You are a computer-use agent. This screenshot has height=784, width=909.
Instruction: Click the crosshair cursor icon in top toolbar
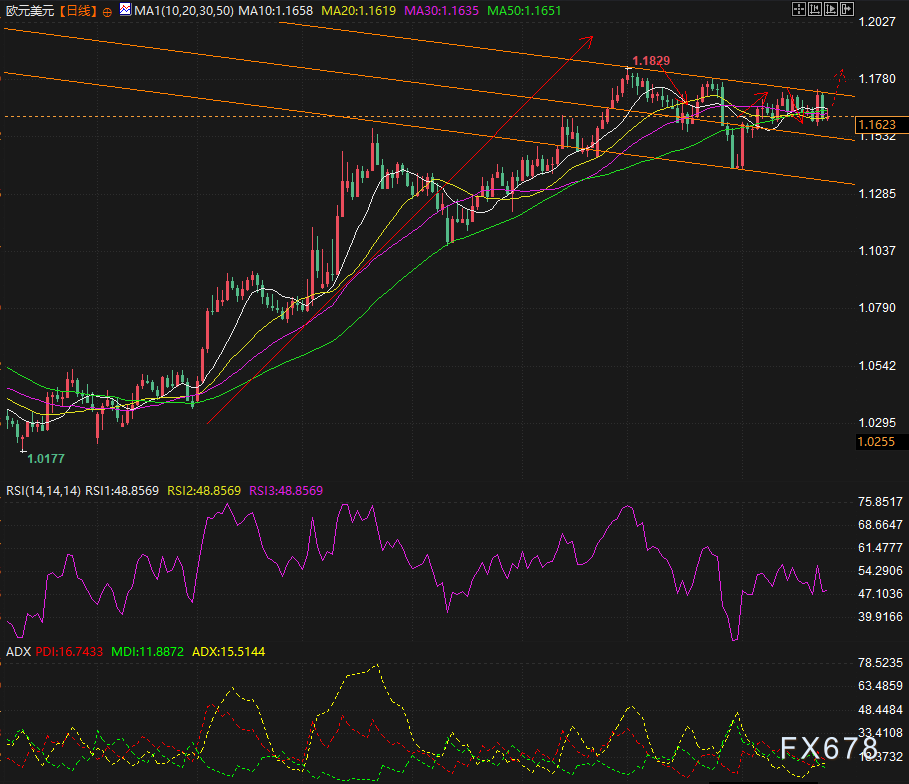(x=797, y=9)
